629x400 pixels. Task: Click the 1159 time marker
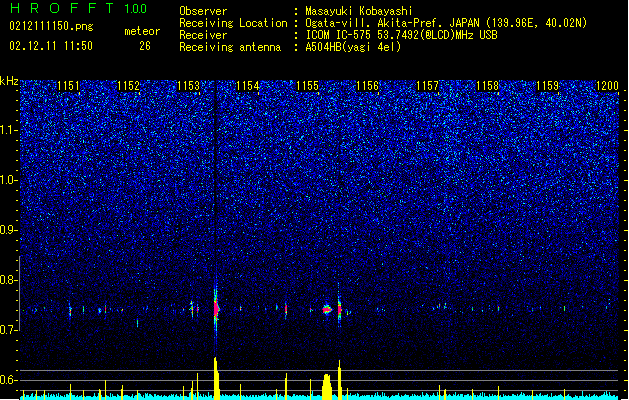click(548, 86)
